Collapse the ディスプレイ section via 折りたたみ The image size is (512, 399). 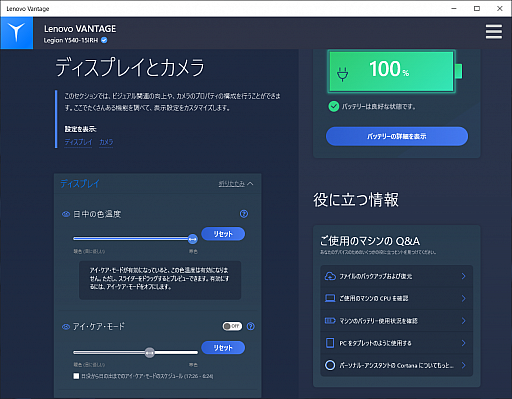236,184
